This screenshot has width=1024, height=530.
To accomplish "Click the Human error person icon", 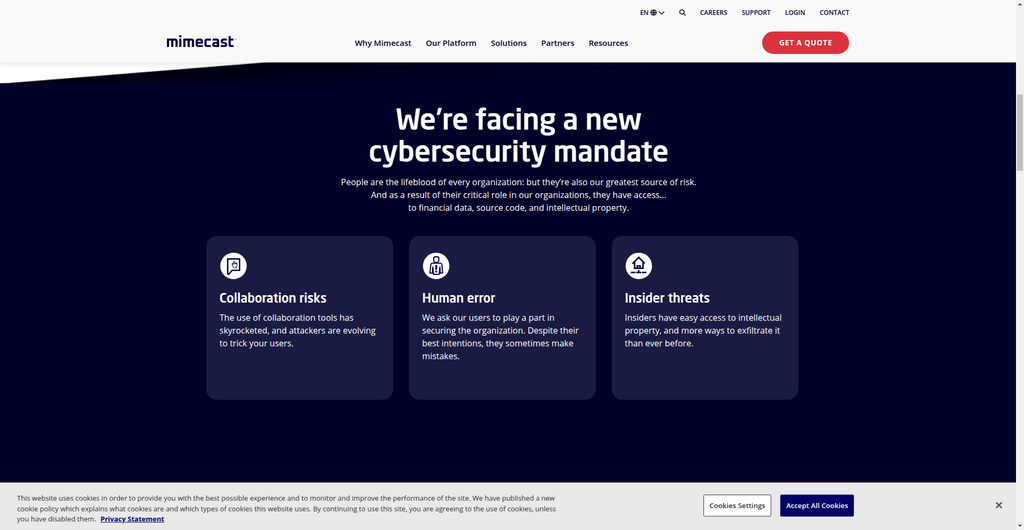I will tap(436, 266).
